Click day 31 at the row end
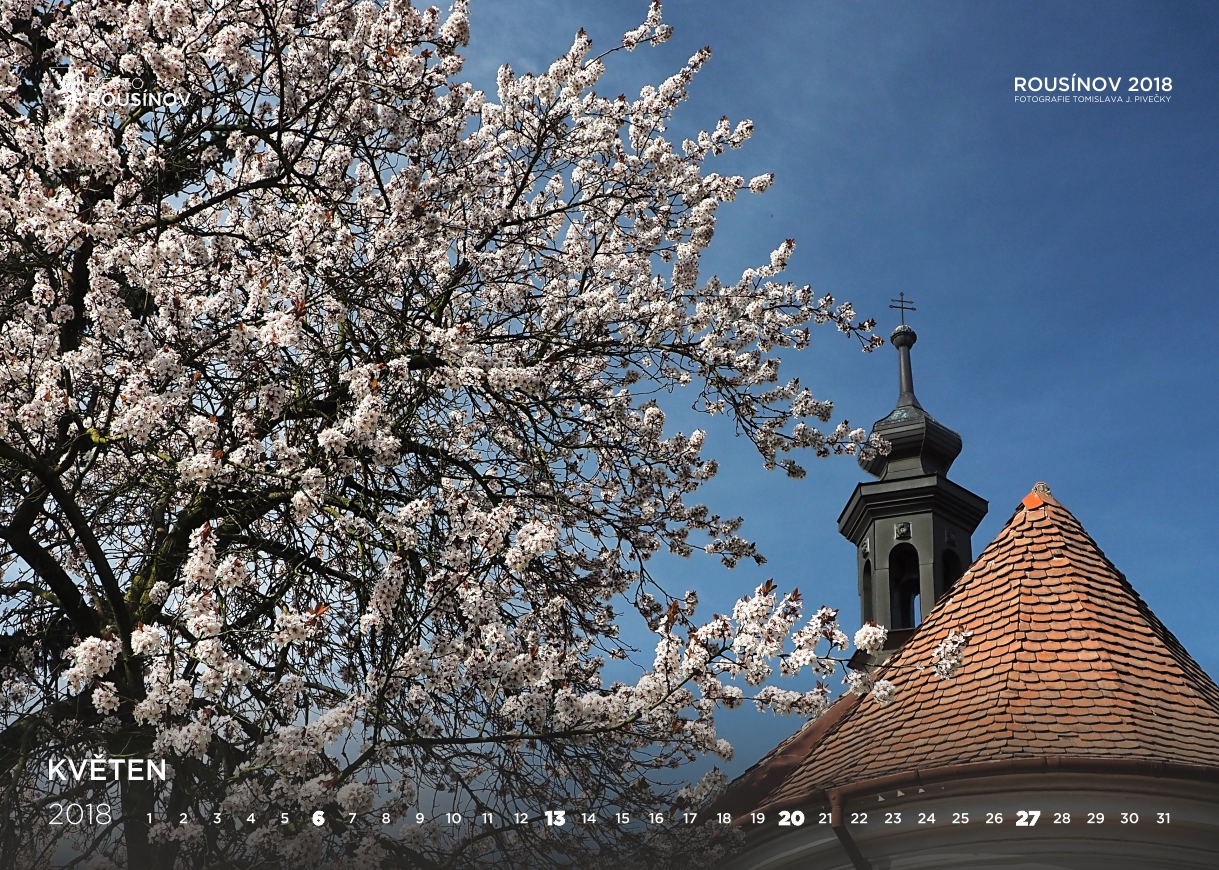 (x=1163, y=818)
